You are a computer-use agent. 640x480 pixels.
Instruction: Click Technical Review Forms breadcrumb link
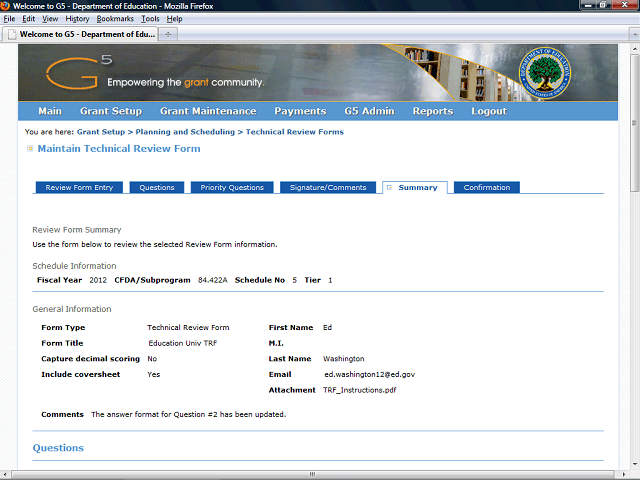click(x=295, y=132)
